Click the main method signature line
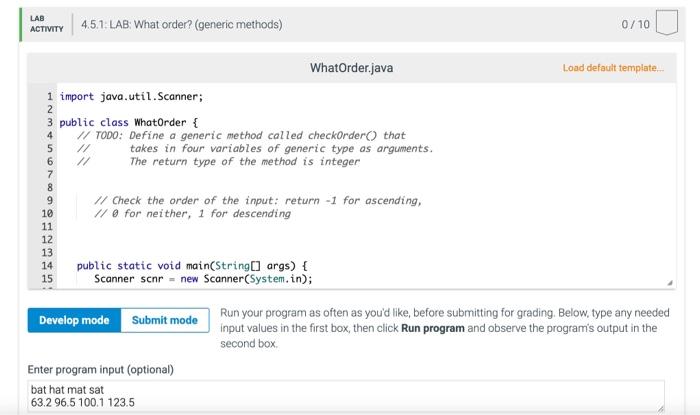 192,266
